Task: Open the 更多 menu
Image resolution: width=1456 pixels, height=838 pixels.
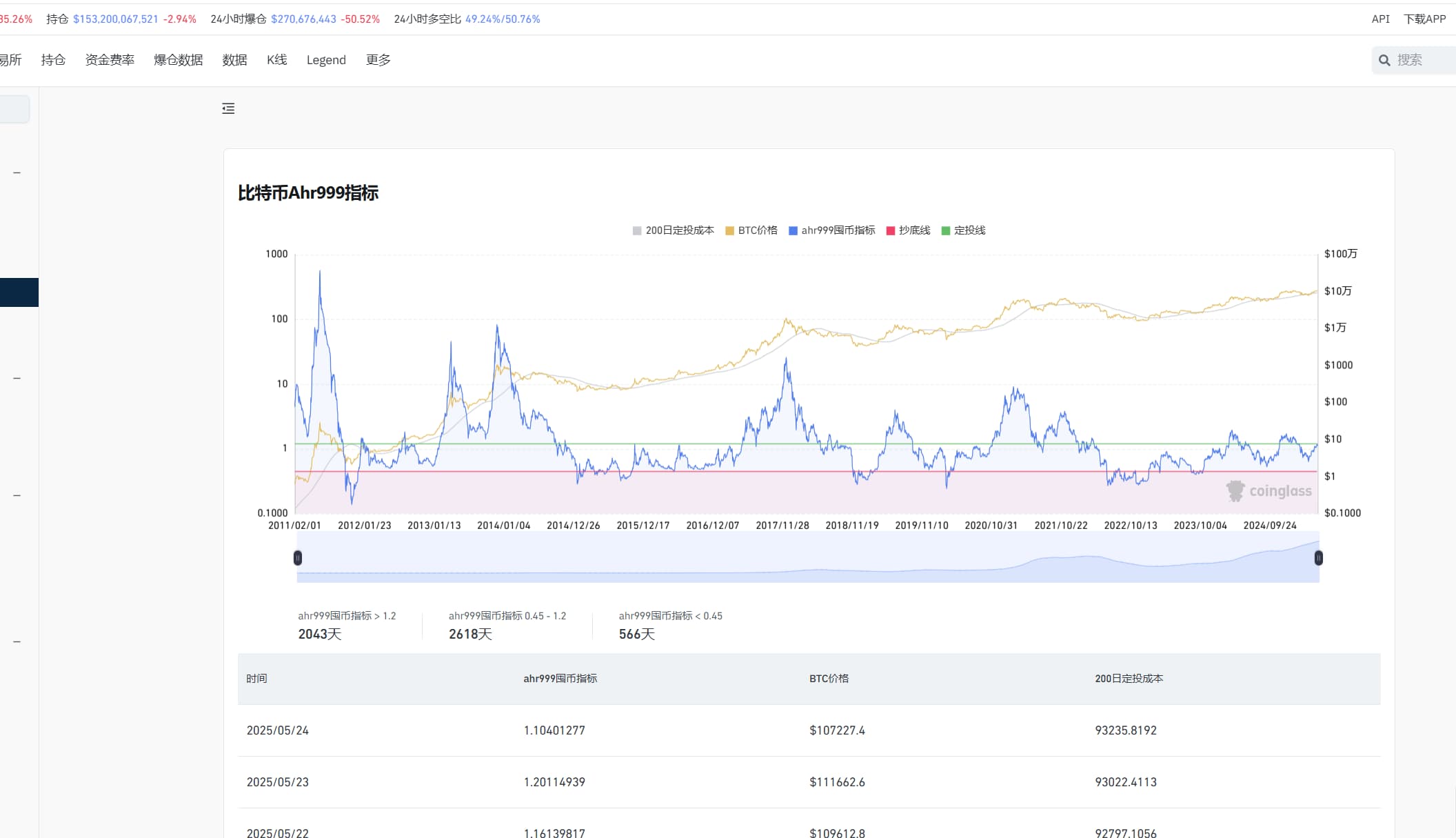Action: coord(378,60)
